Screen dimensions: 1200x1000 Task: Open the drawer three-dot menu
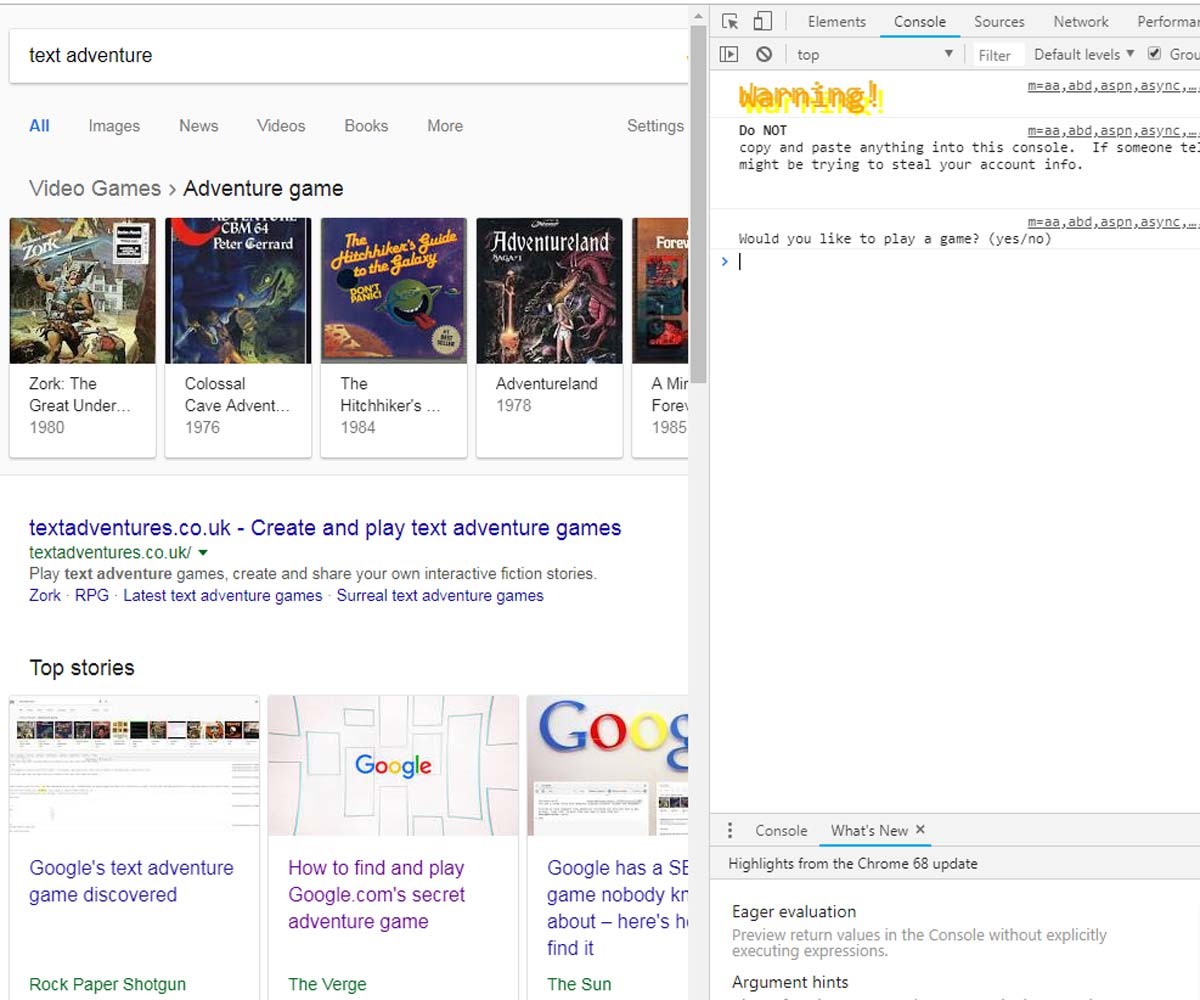730,830
